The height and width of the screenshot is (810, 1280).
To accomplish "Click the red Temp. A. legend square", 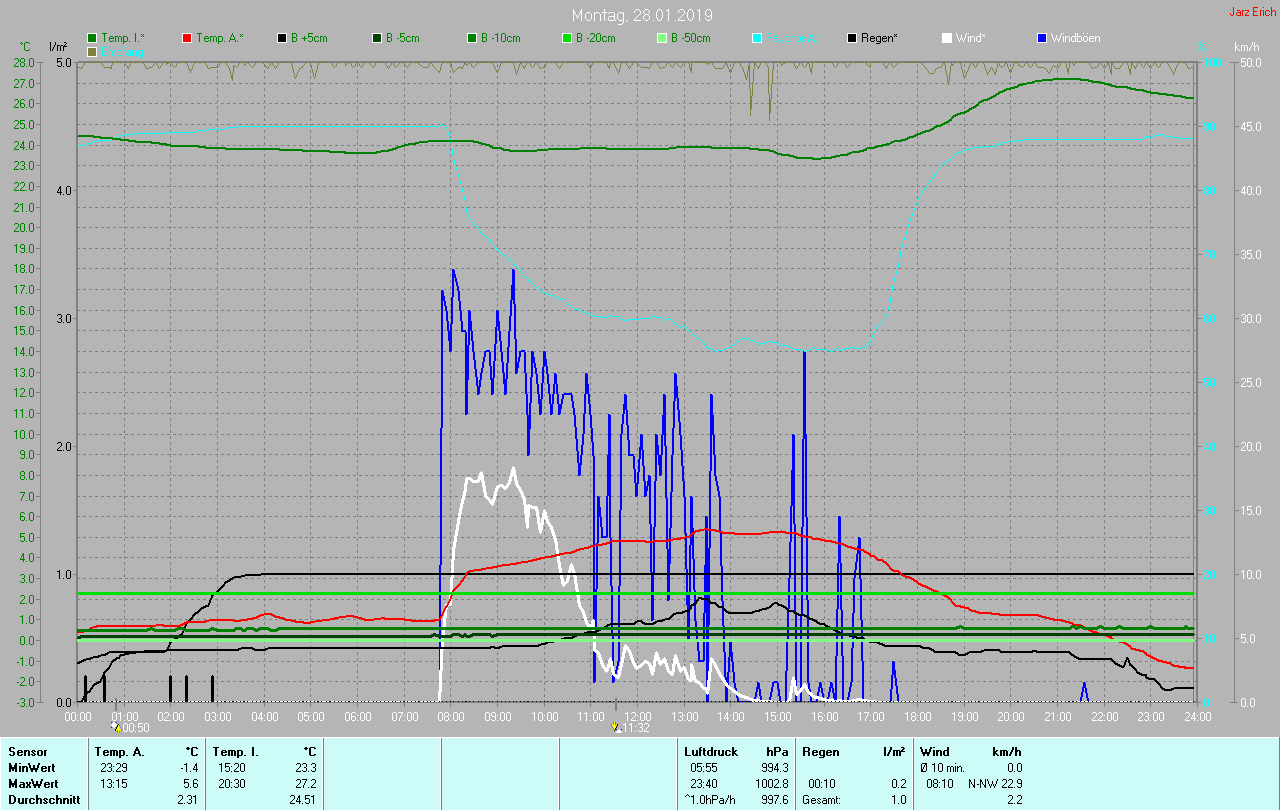I will pos(188,38).
